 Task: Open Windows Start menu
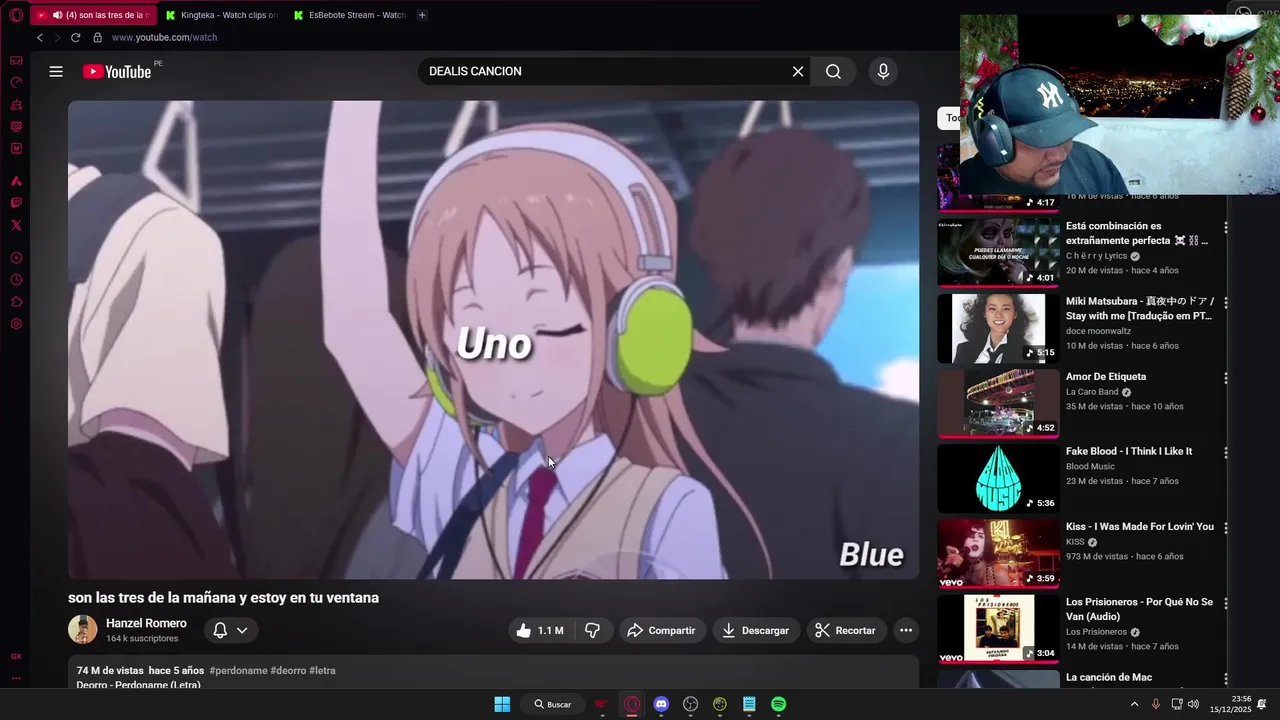click(x=502, y=704)
